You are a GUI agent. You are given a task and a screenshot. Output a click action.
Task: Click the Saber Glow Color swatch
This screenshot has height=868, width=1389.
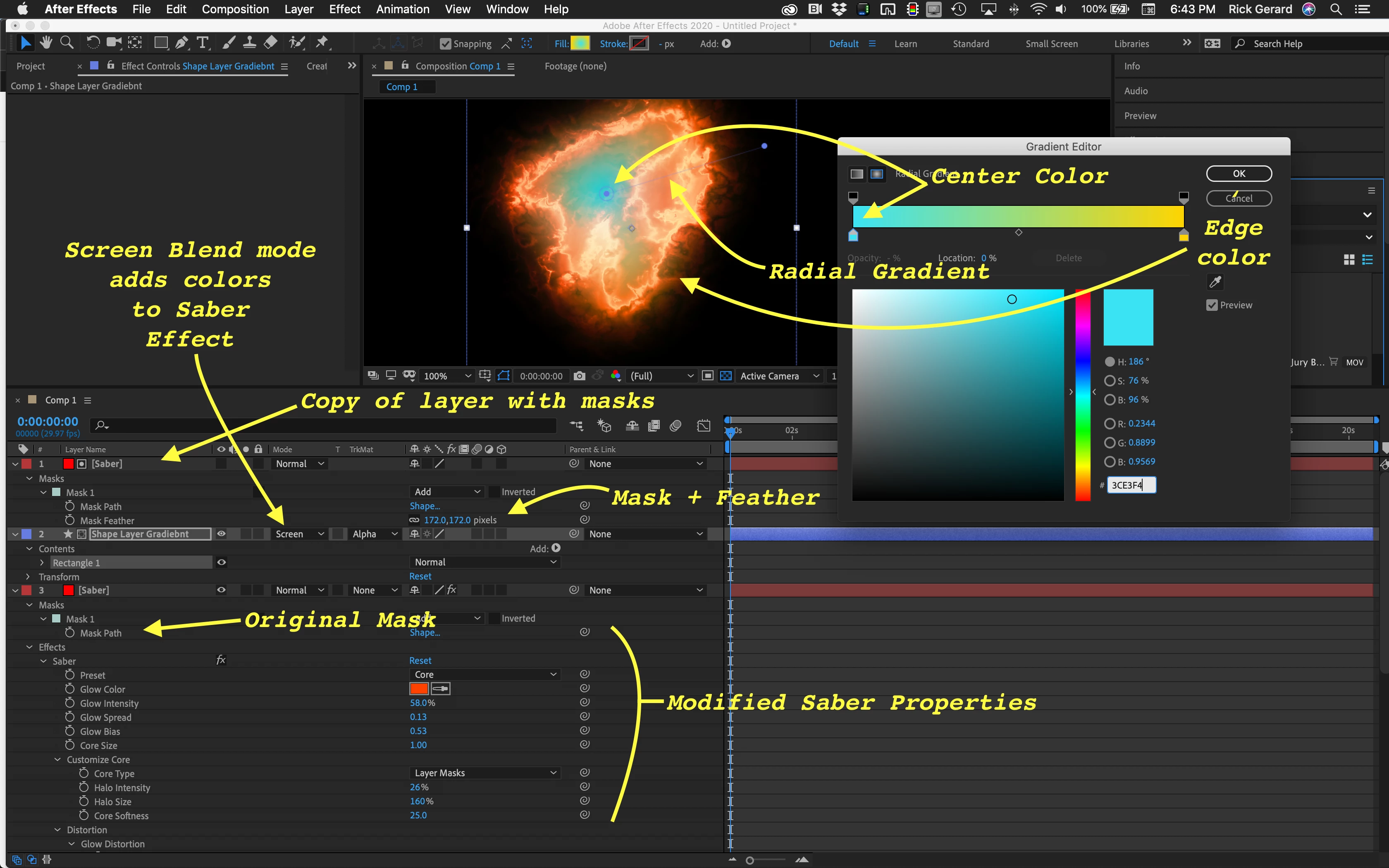[419, 688]
